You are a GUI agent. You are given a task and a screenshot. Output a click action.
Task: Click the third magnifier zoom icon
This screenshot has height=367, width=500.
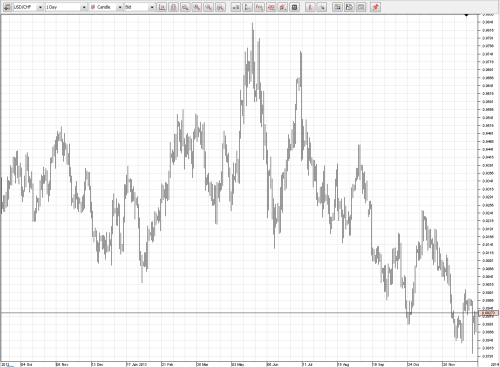[x=208, y=7]
